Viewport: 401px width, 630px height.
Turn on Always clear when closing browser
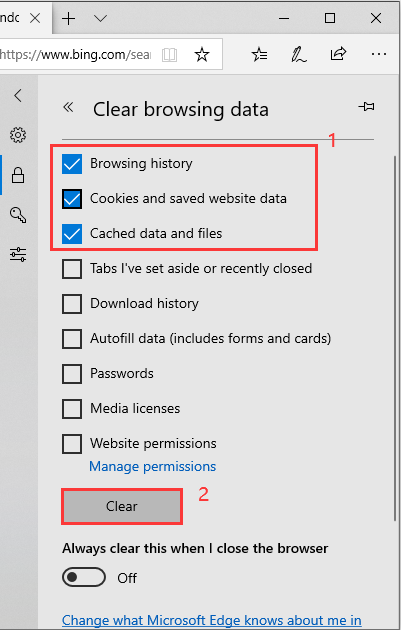point(84,577)
